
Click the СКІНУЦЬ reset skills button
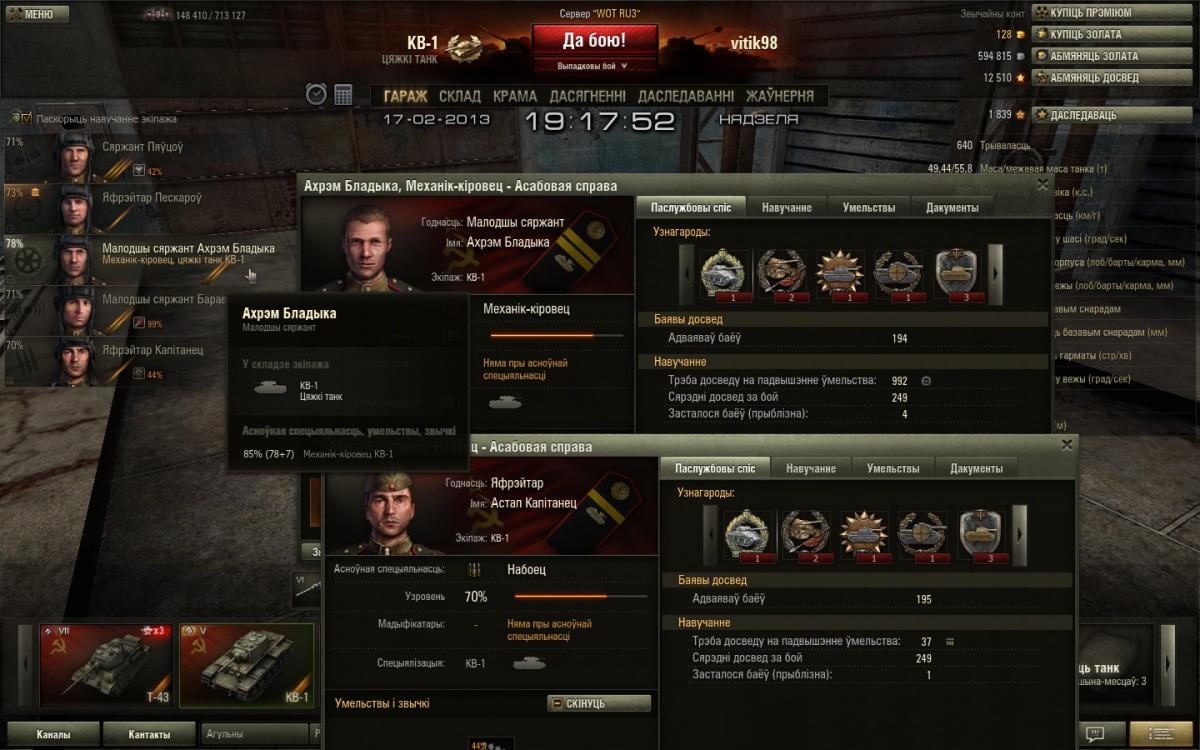click(599, 704)
